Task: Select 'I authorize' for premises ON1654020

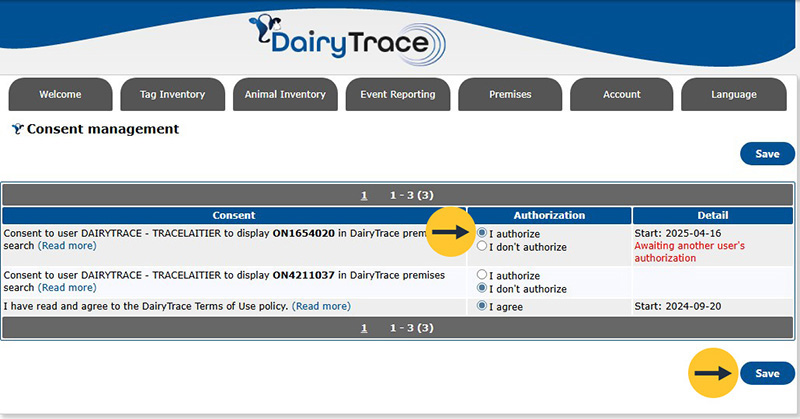Action: click(x=482, y=234)
